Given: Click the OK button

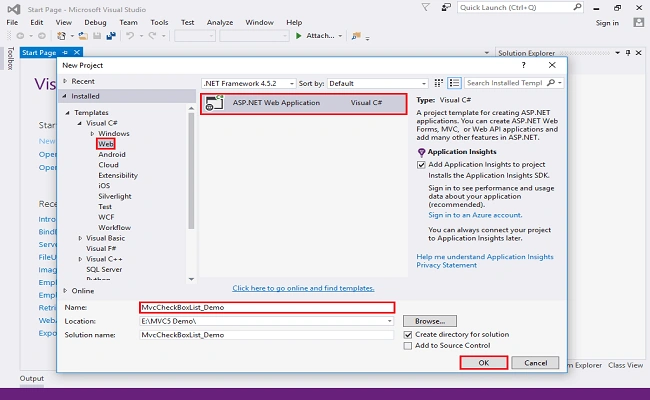Looking at the screenshot, I should pos(484,363).
